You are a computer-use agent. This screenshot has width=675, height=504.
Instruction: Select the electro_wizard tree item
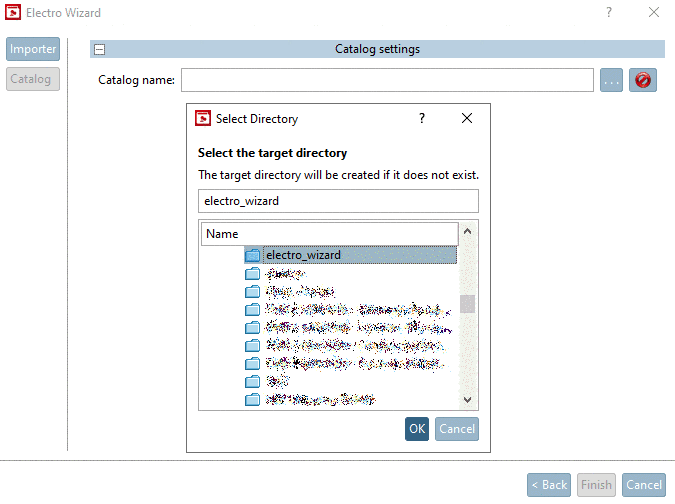pyautogui.click(x=303, y=255)
